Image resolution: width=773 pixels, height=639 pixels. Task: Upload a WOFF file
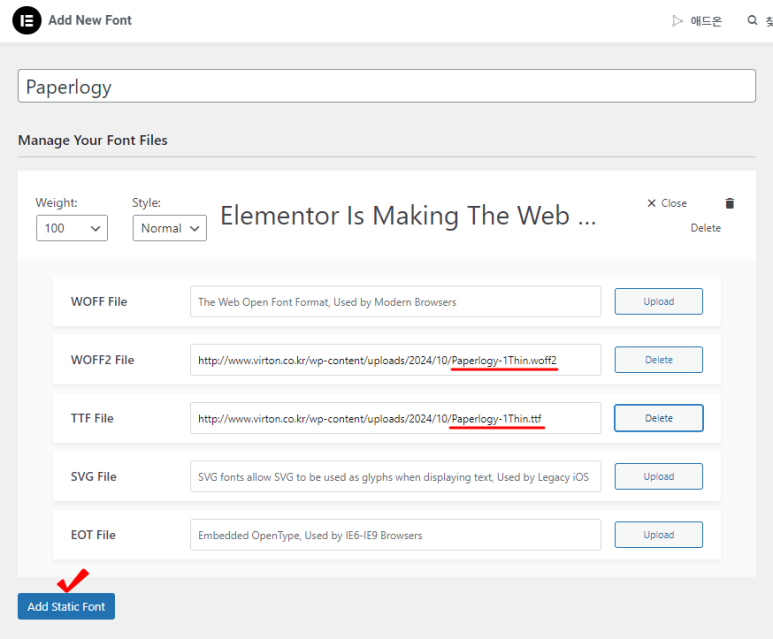(x=659, y=301)
